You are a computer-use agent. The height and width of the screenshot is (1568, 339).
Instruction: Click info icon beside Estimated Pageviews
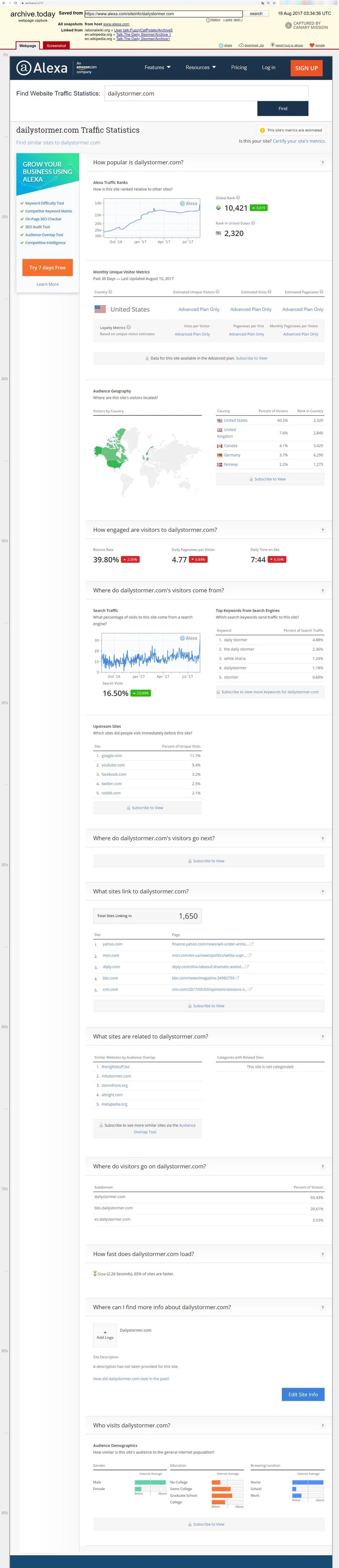point(321,292)
